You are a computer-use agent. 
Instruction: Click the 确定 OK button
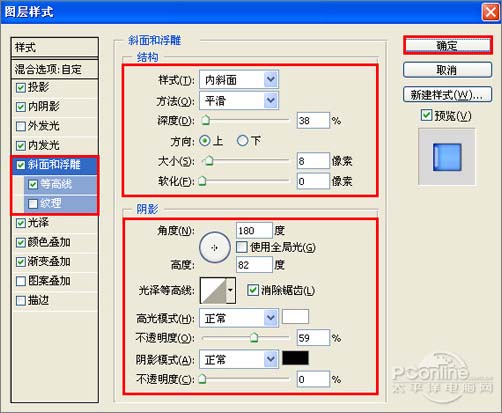tap(448, 45)
